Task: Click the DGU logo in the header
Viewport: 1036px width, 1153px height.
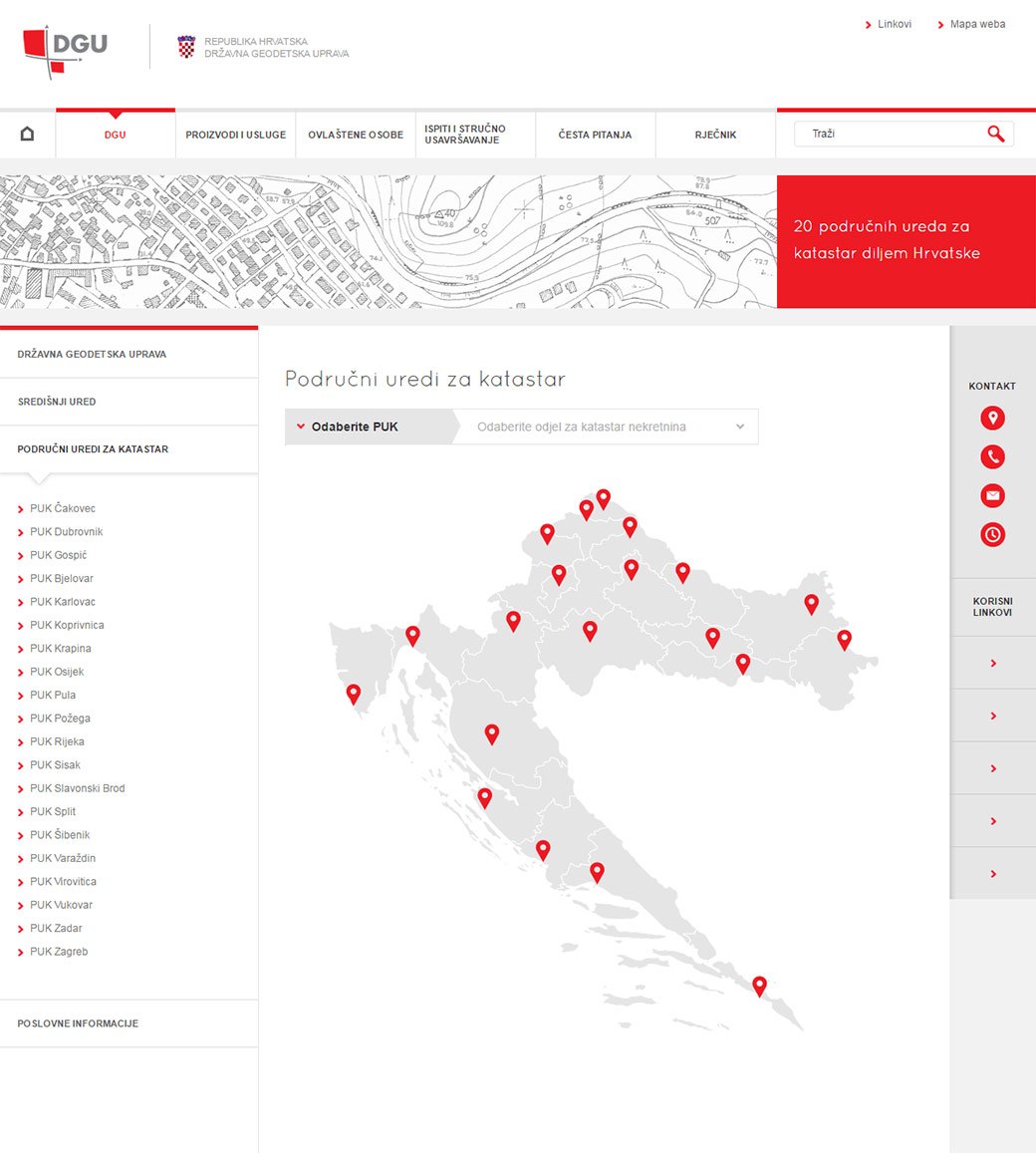Action: (x=62, y=48)
